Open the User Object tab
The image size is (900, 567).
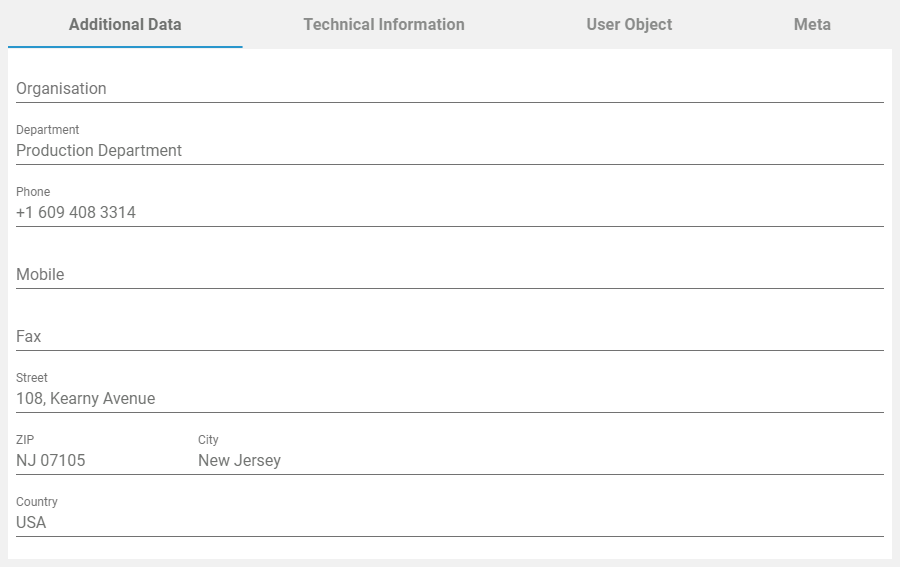point(629,24)
